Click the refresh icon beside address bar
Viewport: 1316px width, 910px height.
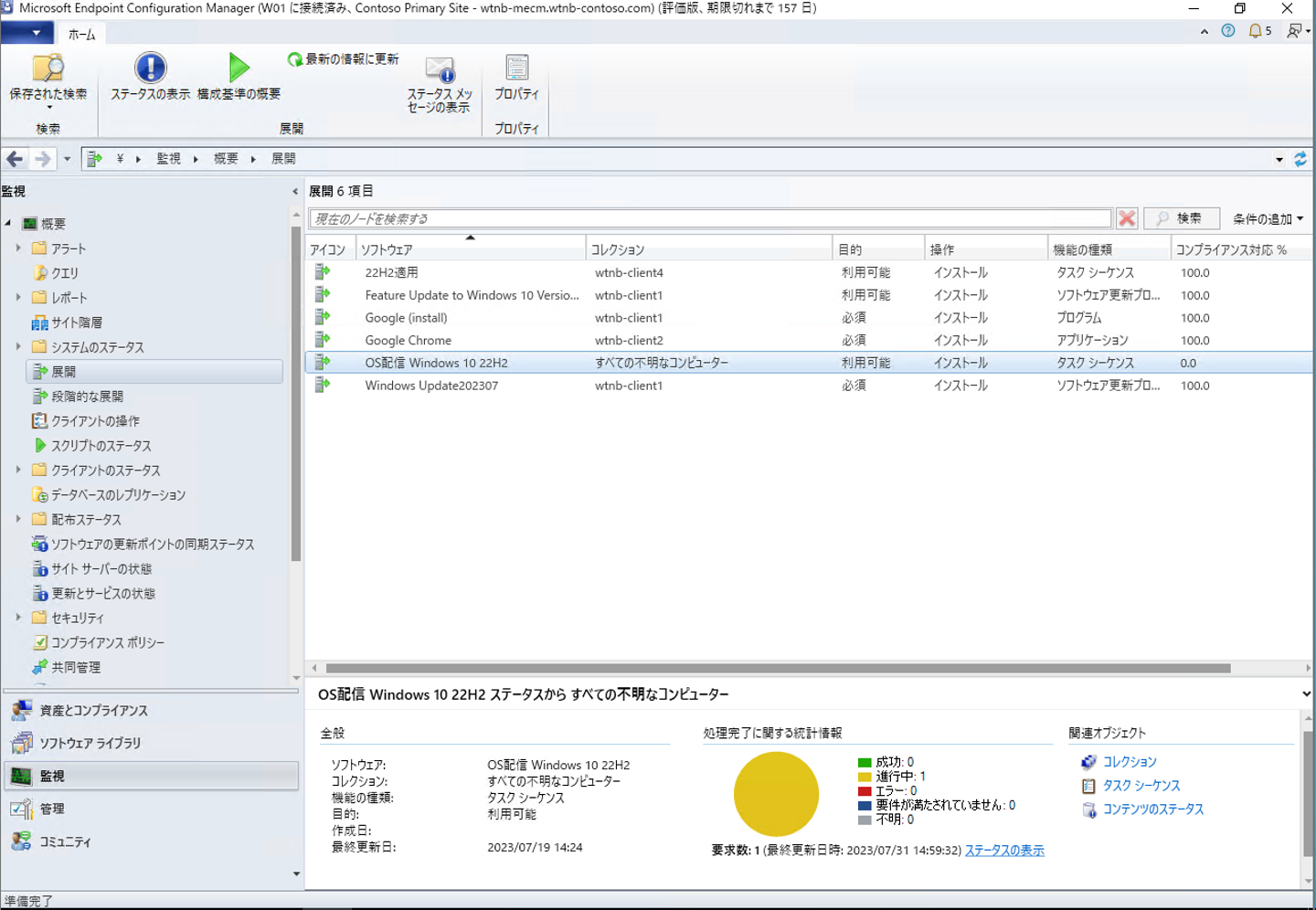pyautogui.click(x=1300, y=159)
